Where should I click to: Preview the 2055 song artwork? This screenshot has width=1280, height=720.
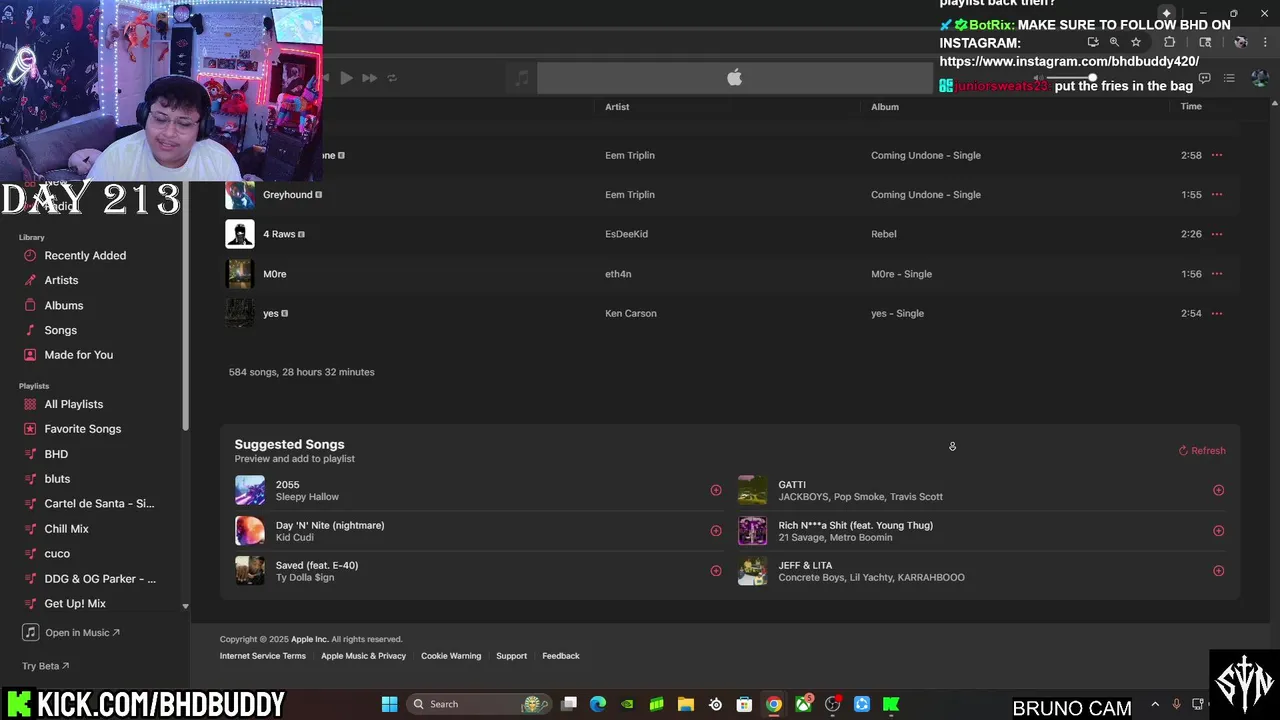click(250, 490)
